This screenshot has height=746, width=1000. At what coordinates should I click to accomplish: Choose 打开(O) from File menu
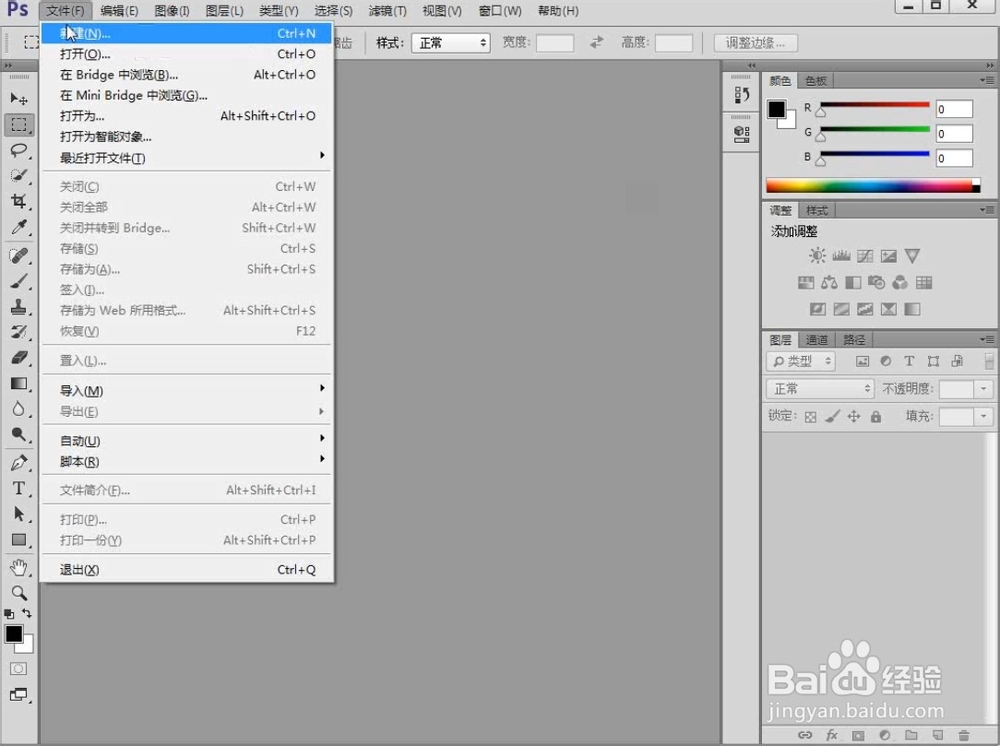[x=186, y=54]
